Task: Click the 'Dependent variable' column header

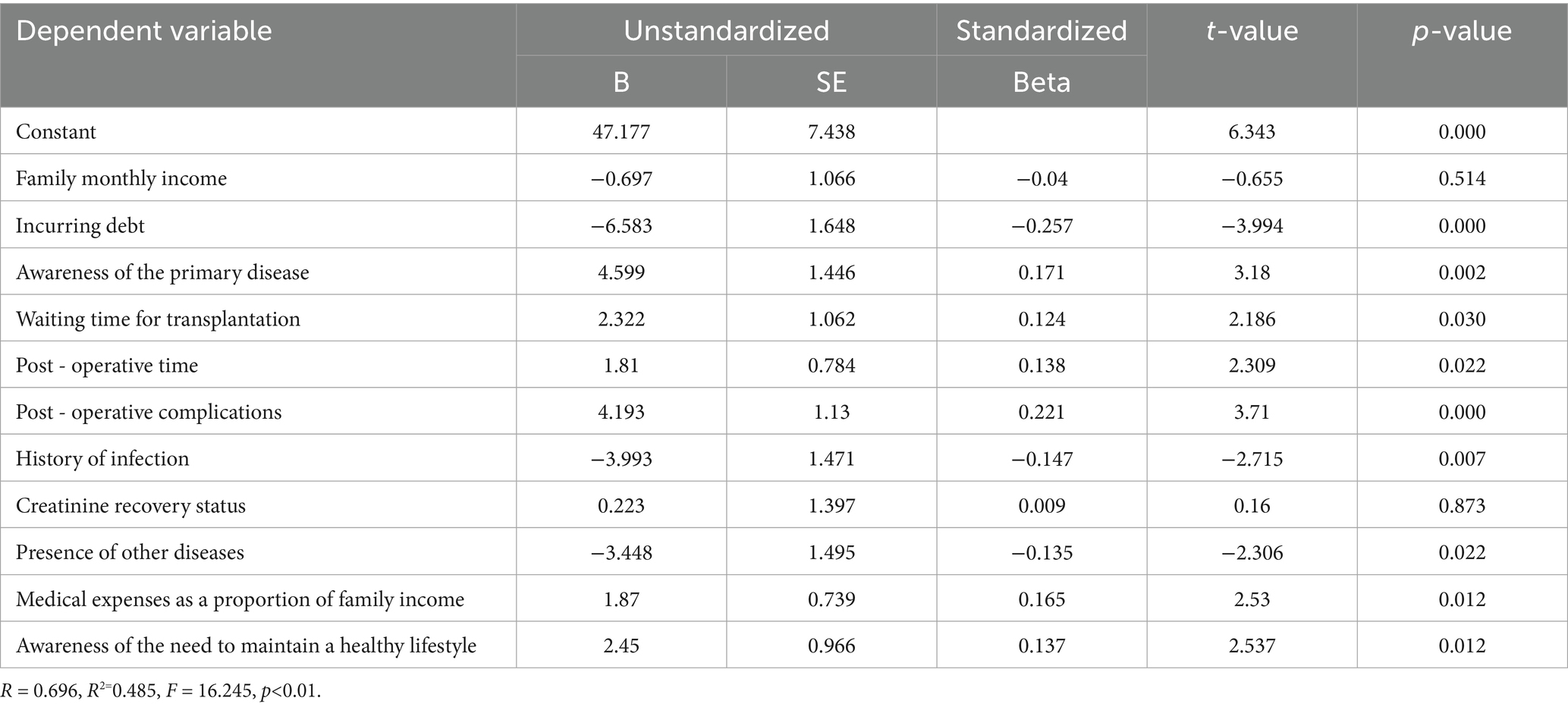Action: 144,31
